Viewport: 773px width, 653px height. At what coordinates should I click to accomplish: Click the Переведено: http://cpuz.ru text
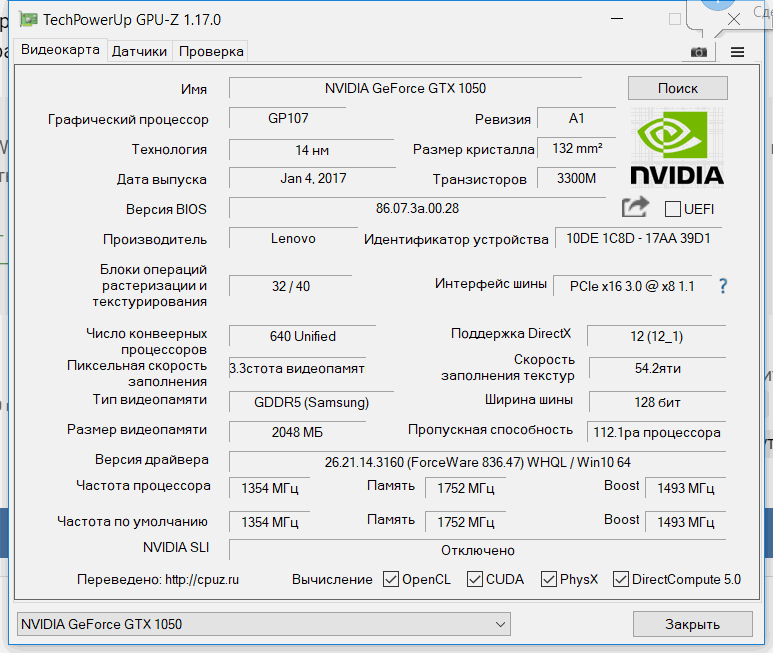[158, 580]
